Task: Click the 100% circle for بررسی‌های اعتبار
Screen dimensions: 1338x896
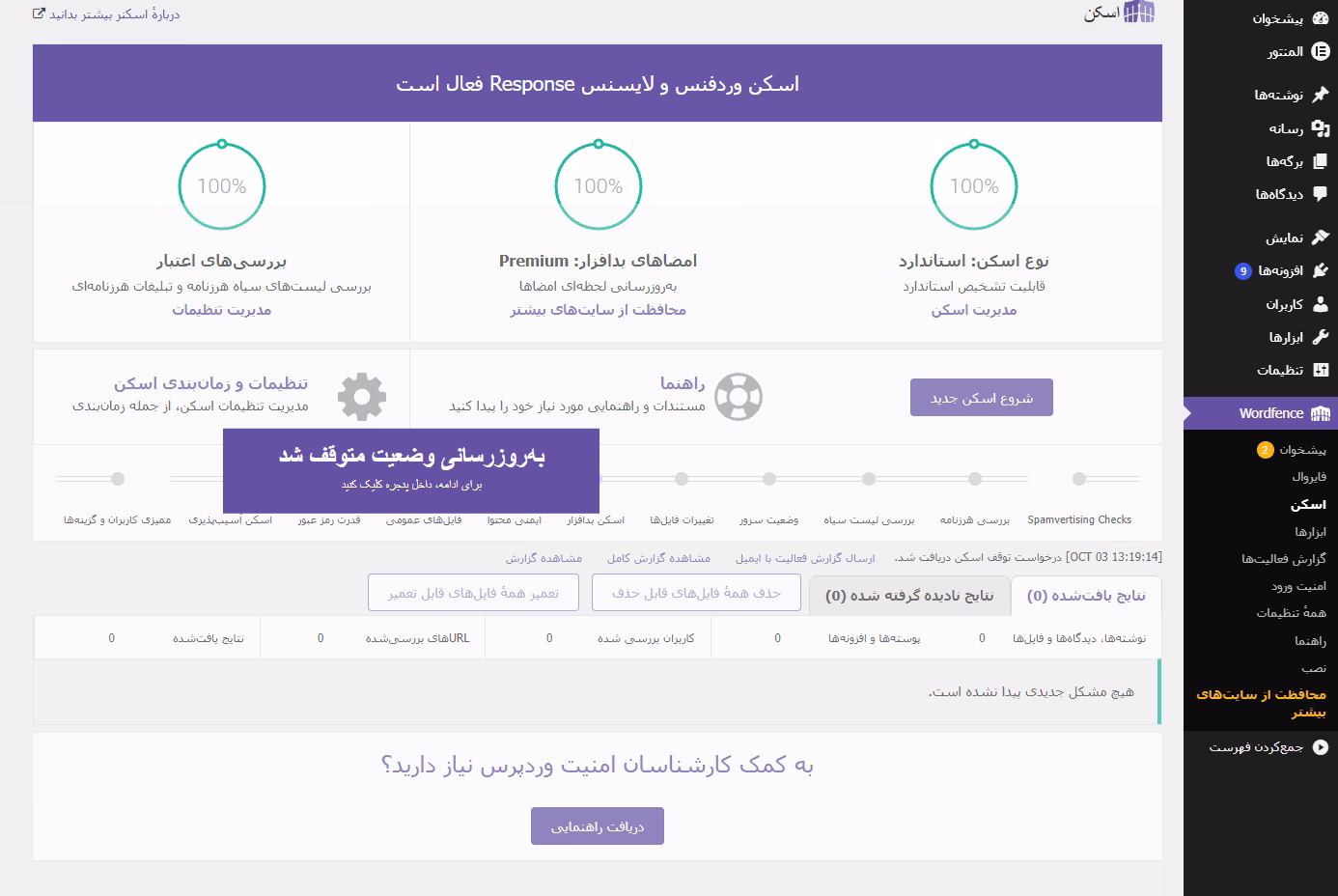Action: pyautogui.click(x=222, y=186)
